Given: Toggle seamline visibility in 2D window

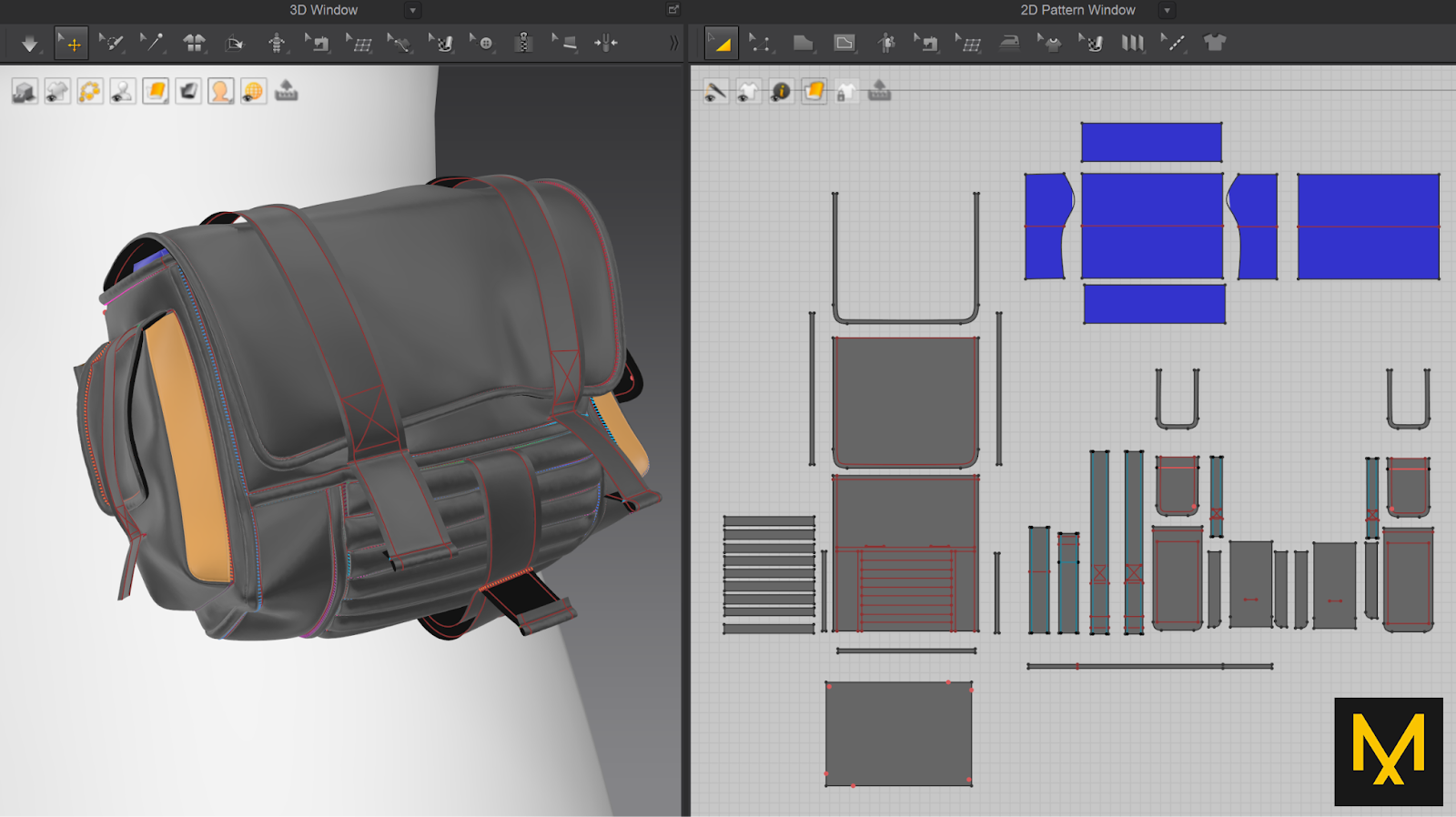Looking at the screenshot, I should tap(715, 91).
